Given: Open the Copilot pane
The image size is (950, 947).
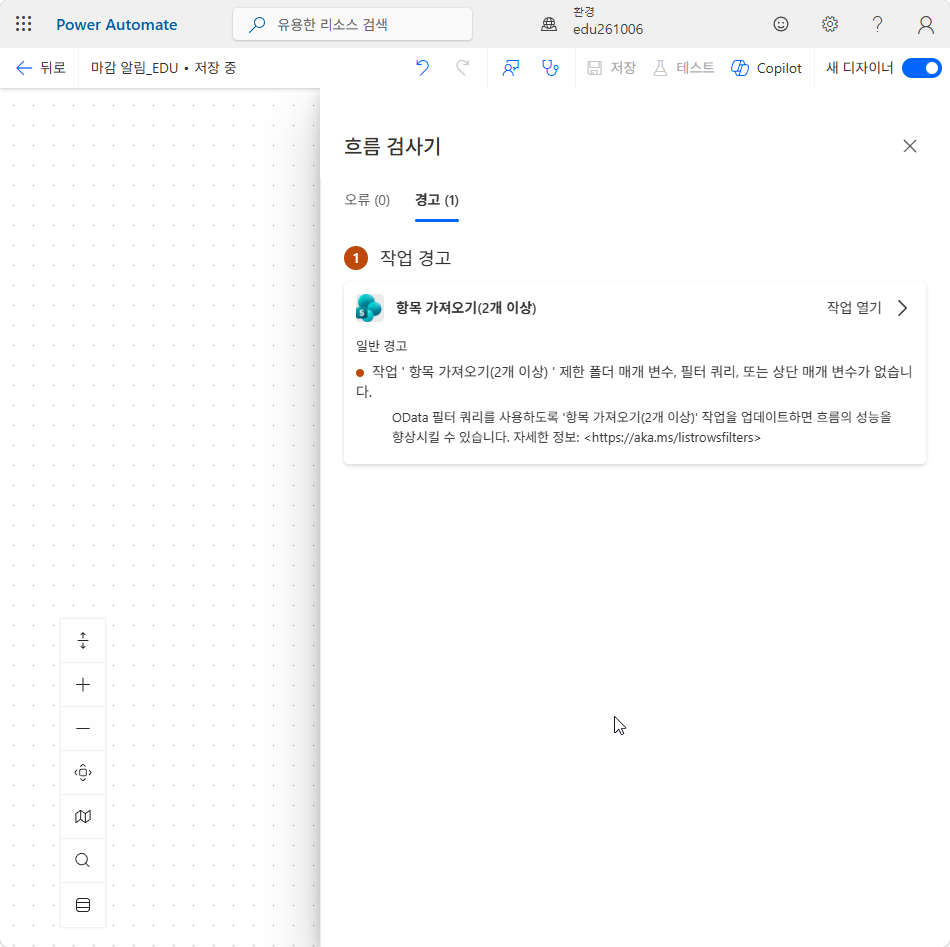Looking at the screenshot, I should point(766,68).
